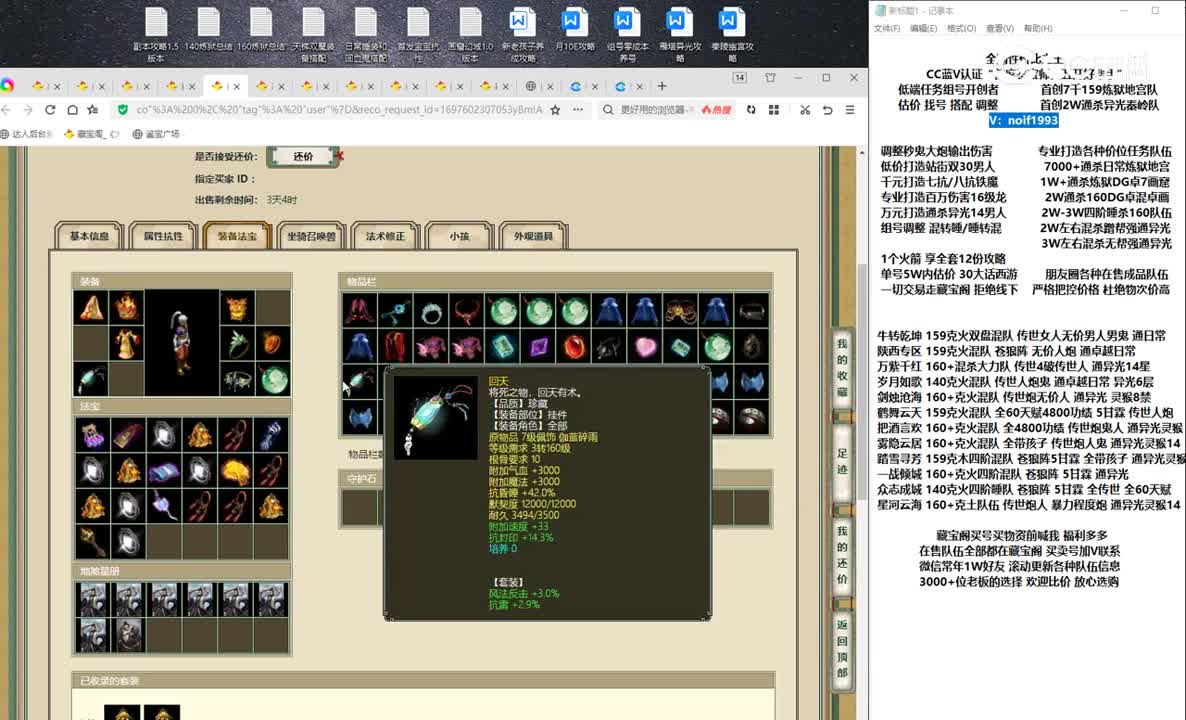This screenshot has height=720, width=1186.
Task: Switch to the 属性抗性 tab
Action: [163, 236]
